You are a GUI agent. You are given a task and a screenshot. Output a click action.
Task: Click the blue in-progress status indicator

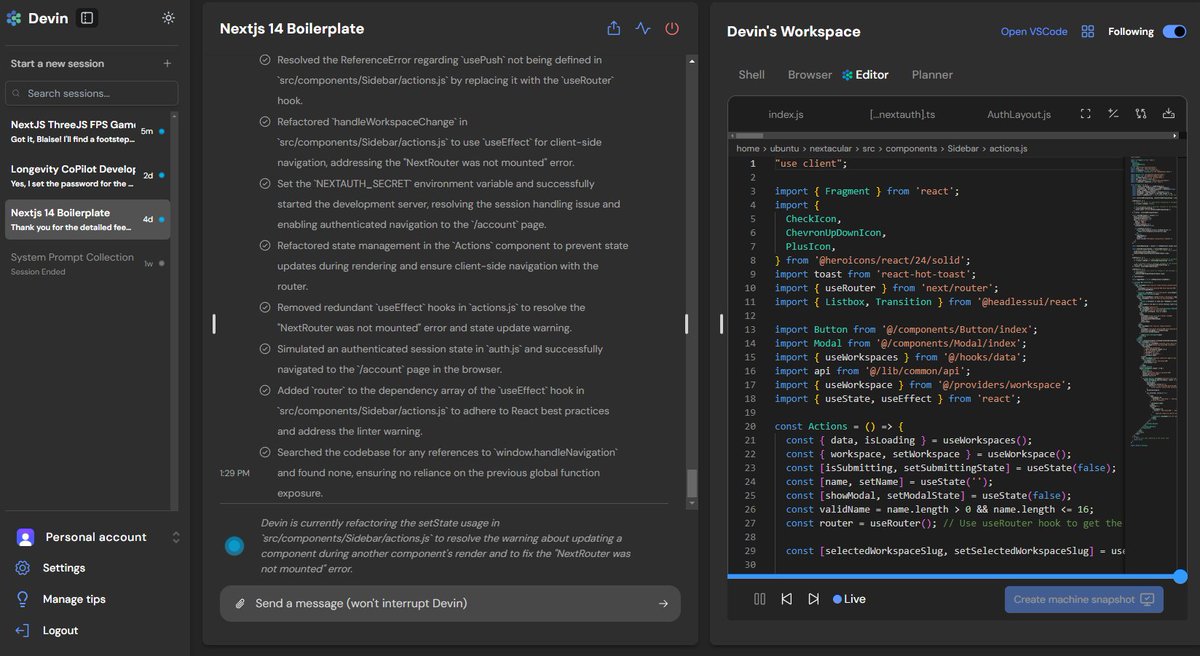click(x=234, y=545)
